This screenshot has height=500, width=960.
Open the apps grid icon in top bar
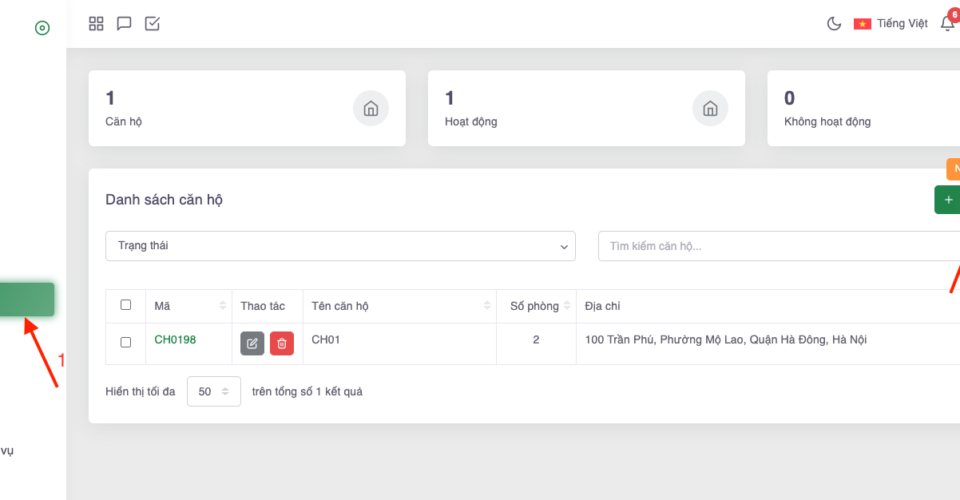(x=96, y=23)
